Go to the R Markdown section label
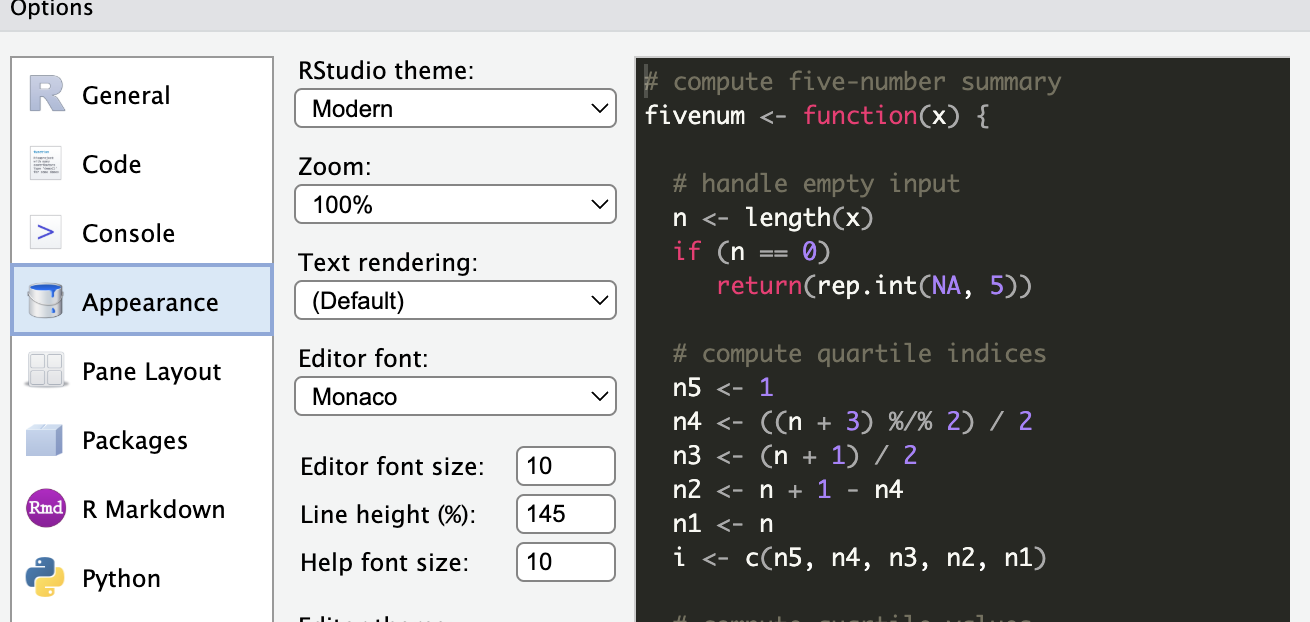 tap(153, 509)
